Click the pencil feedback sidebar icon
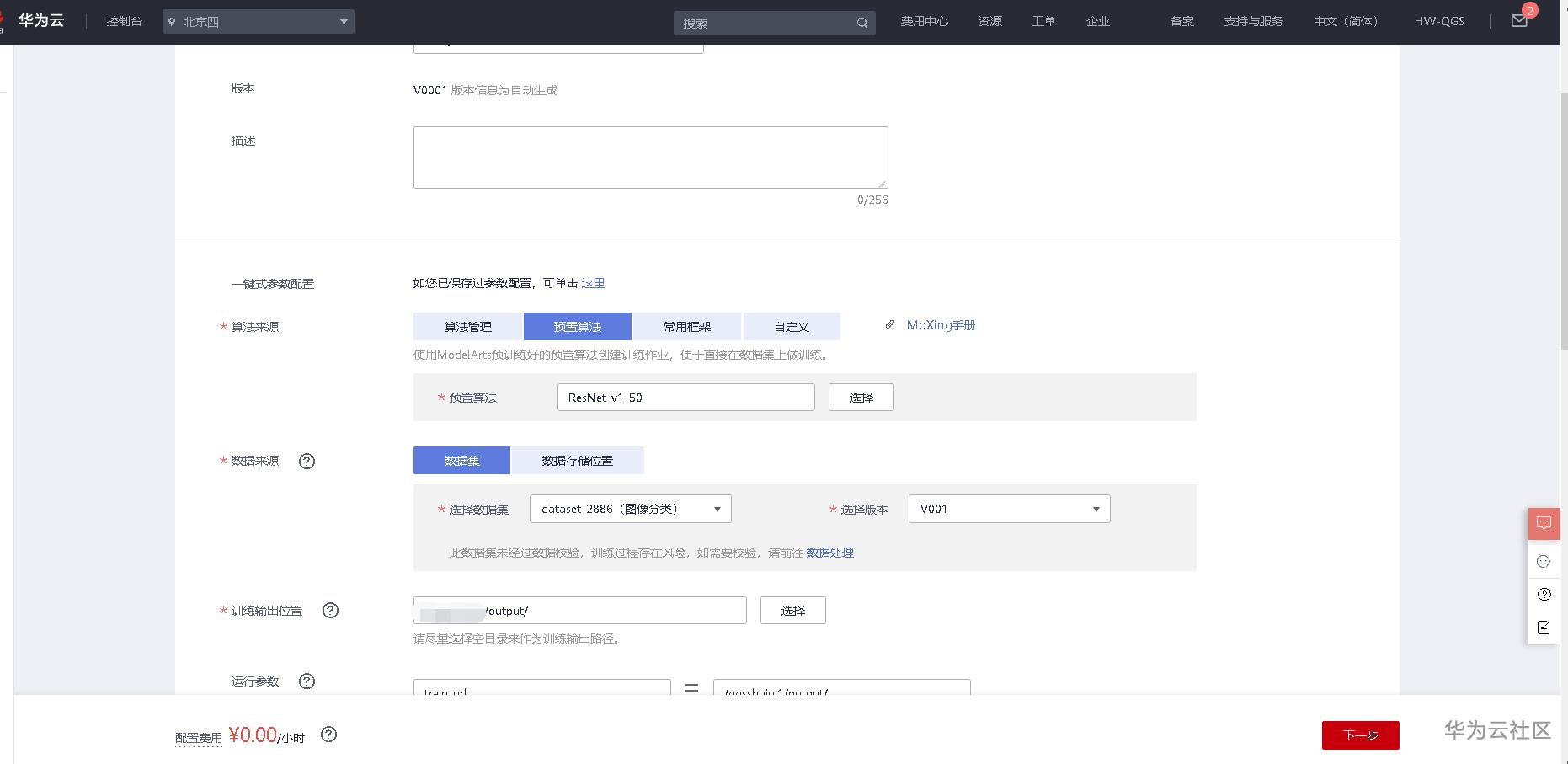This screenshot has height=764, width=1568. (1544, 628)
